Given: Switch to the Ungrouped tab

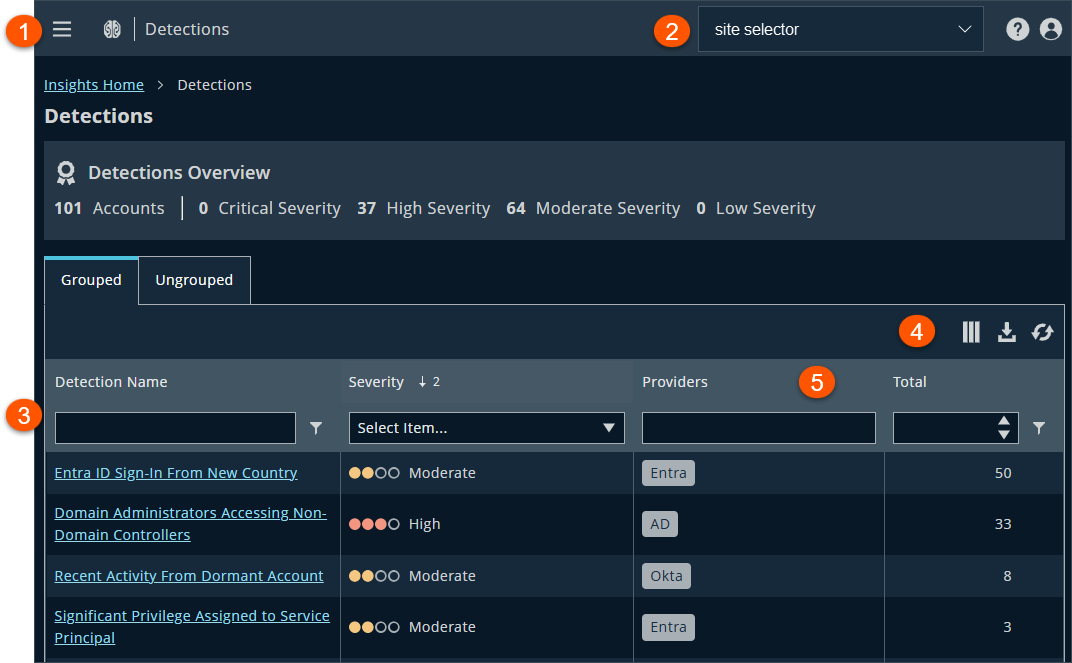Looking at the screenshot, I should pyautogui.click(x=194, y=280).
